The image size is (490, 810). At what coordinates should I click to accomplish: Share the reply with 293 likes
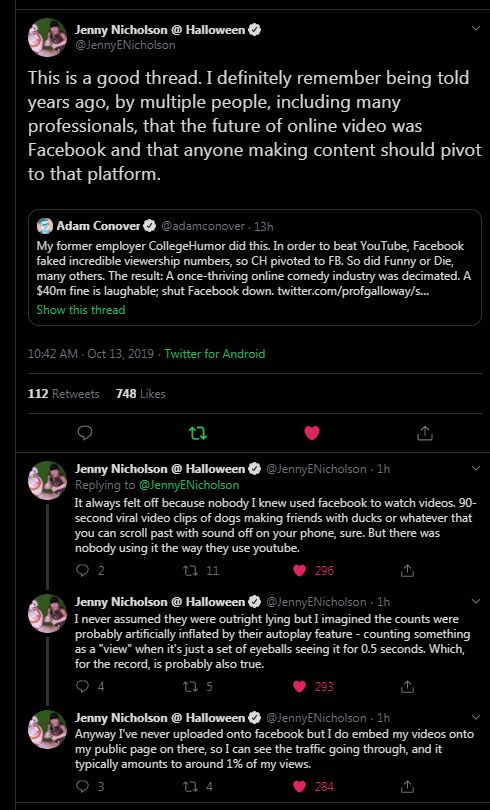point(407,687)
